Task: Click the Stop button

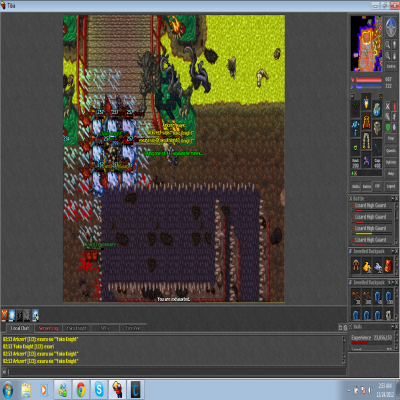Action: click(391, 138)
